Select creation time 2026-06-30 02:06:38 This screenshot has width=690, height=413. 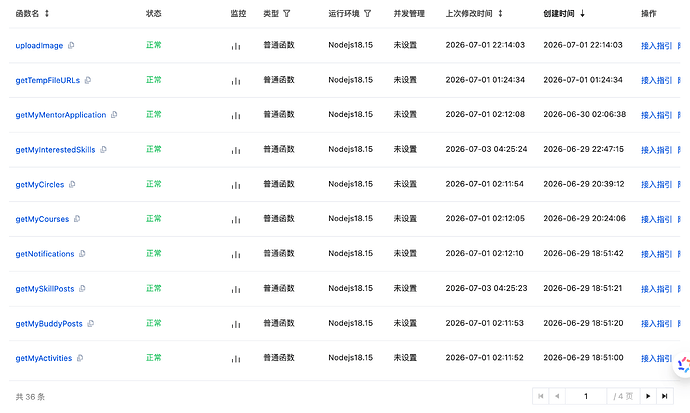click(584, 114)
